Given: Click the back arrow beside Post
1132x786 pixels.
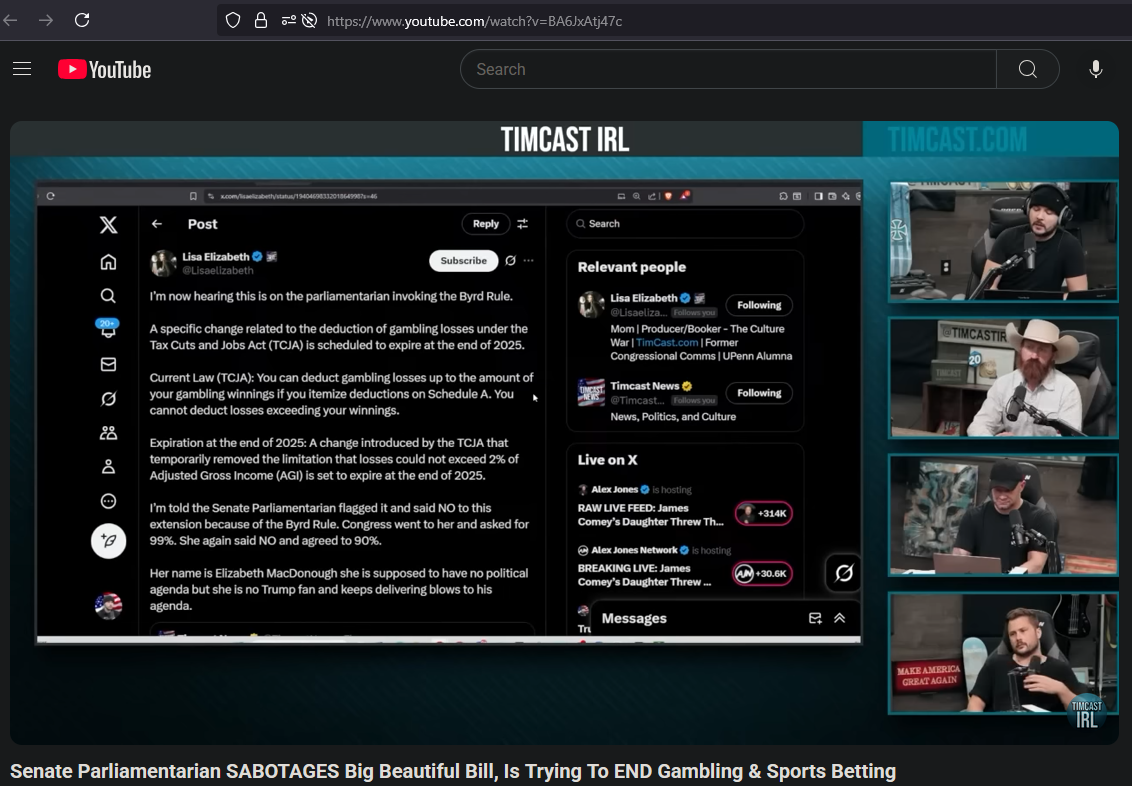Looking at the screenshot, I should pos(157,224).
